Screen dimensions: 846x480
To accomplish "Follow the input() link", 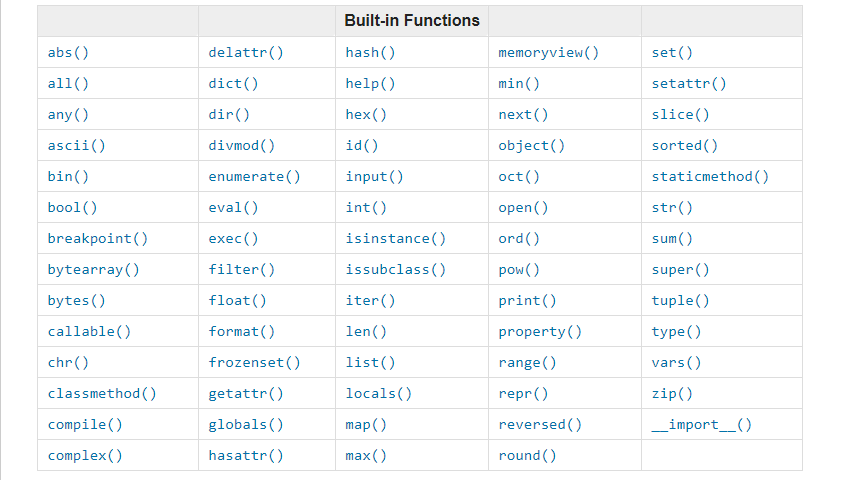I will pos(374,176).
